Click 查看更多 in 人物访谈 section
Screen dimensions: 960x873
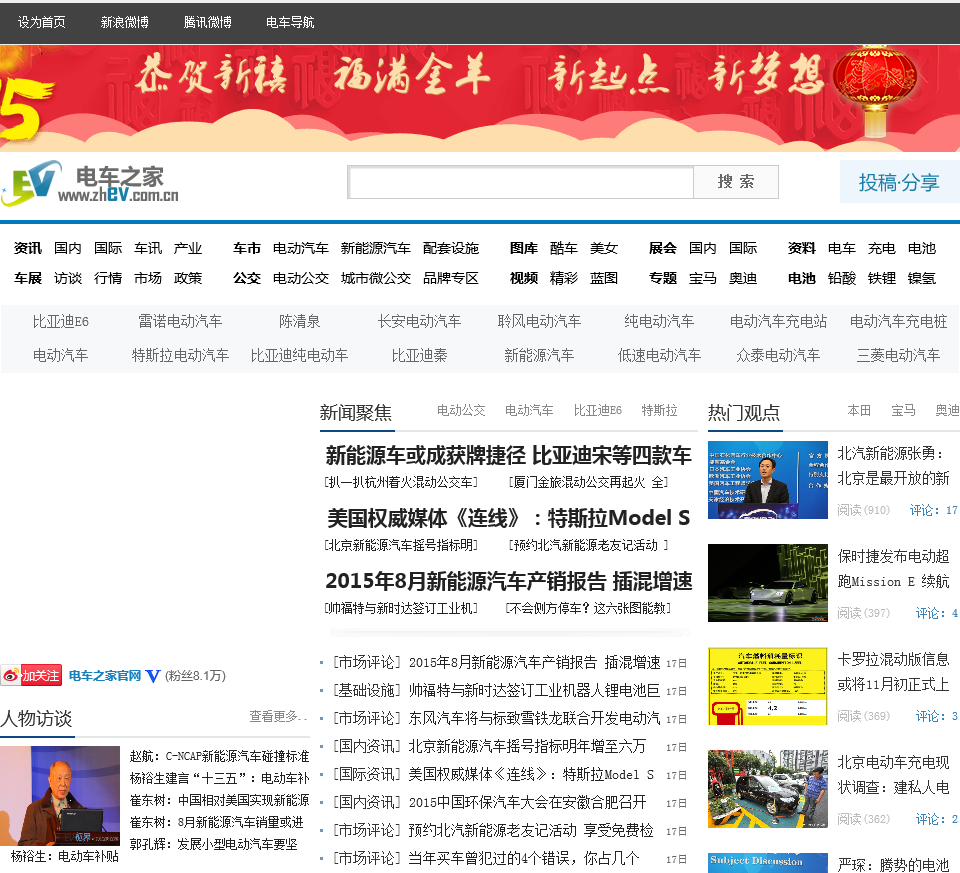coord(278,716)
